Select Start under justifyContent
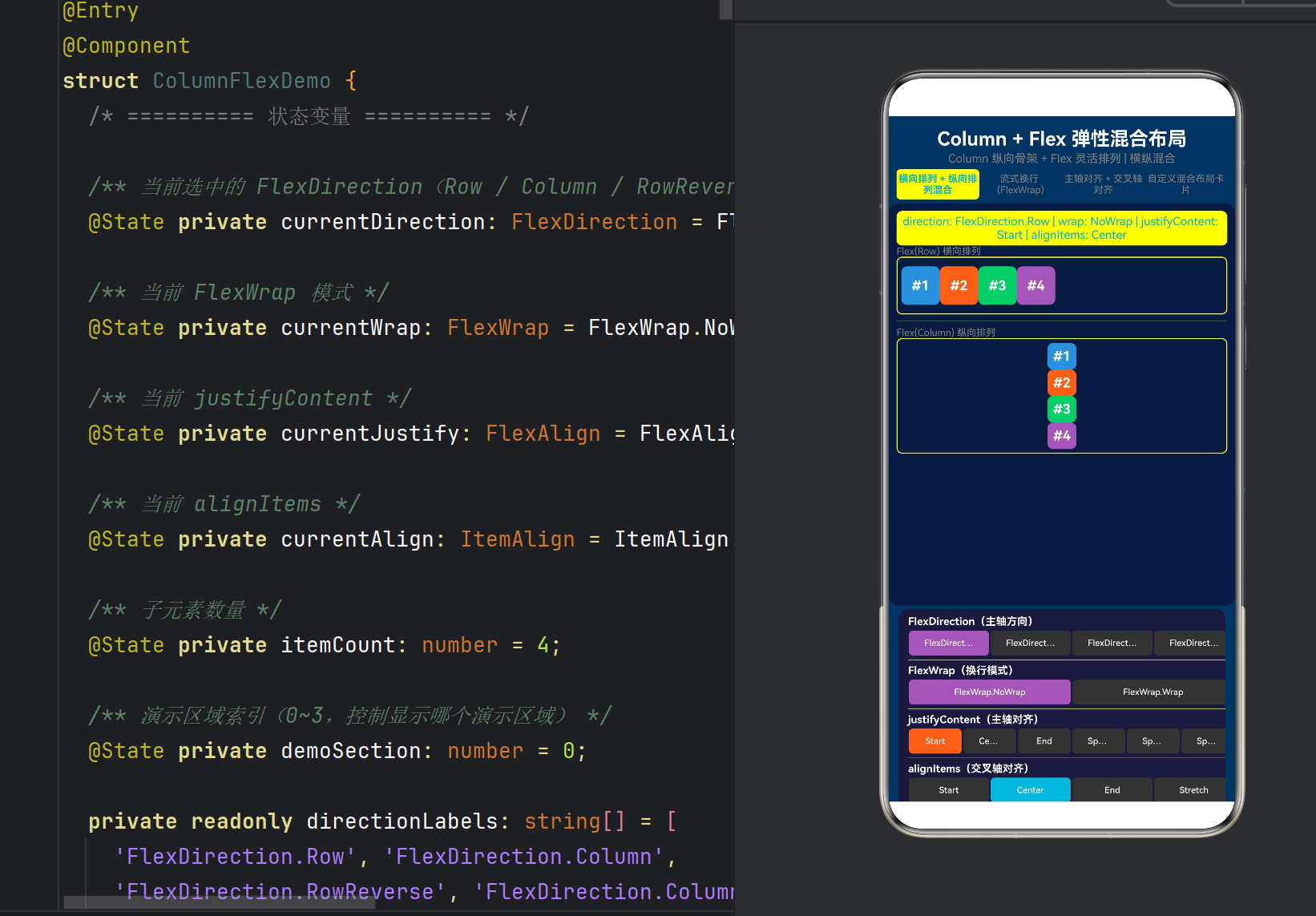Viewport: 1316px width, 916px height. coord(935,740)
